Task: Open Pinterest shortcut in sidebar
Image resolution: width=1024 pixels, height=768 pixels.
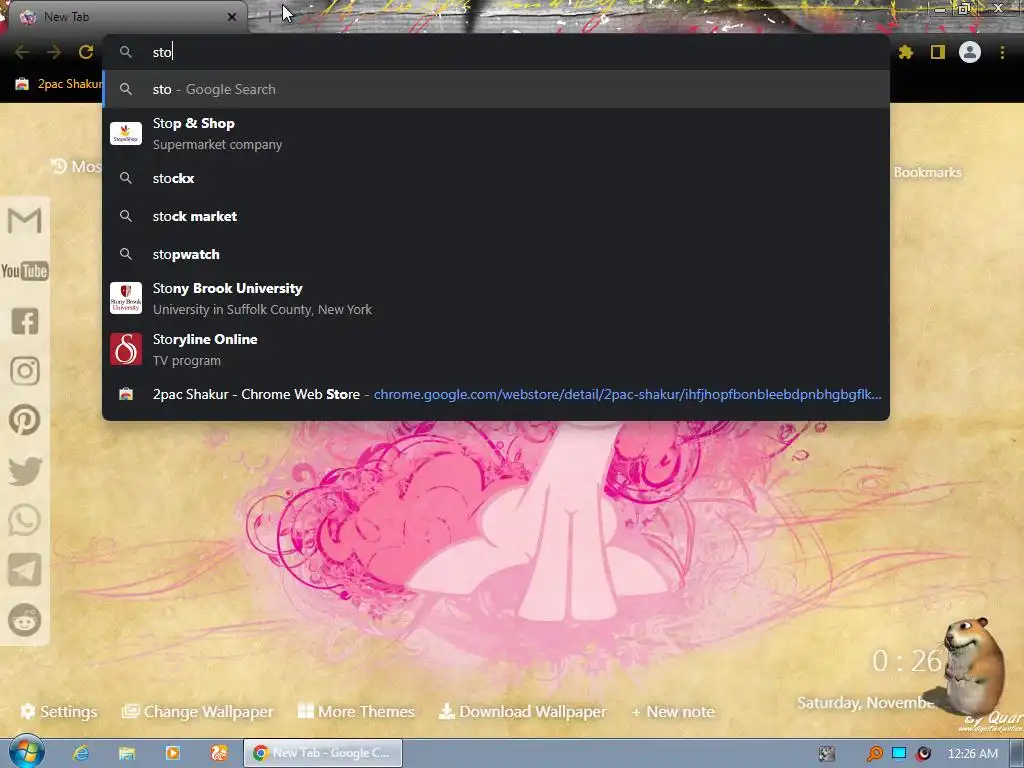Action: (25, 420)
